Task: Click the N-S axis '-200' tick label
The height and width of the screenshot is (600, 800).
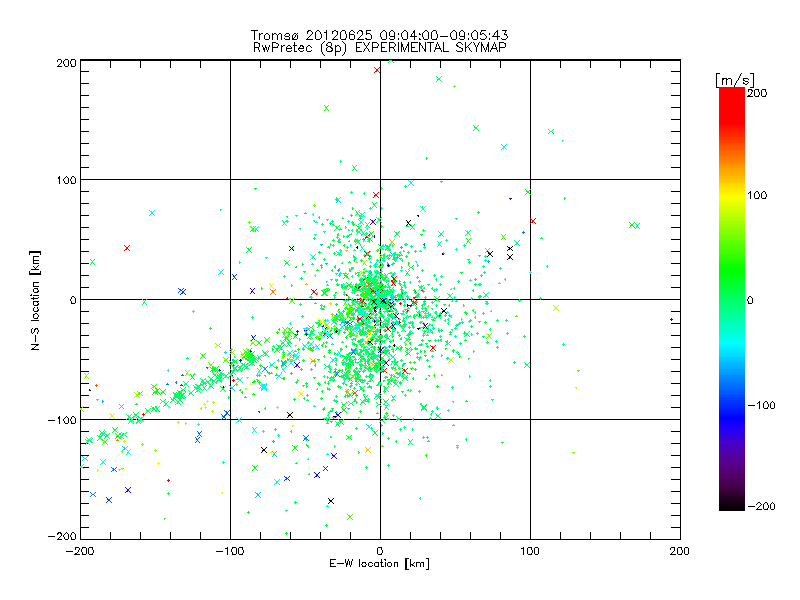Action: pos(62,536)
